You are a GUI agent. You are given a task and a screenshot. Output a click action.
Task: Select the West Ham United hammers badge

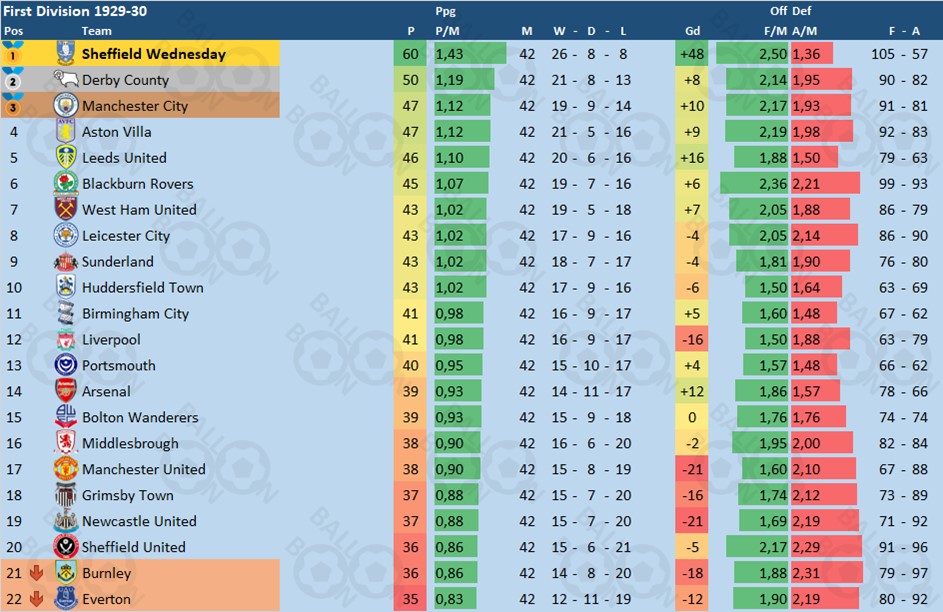tap(66, 209)
